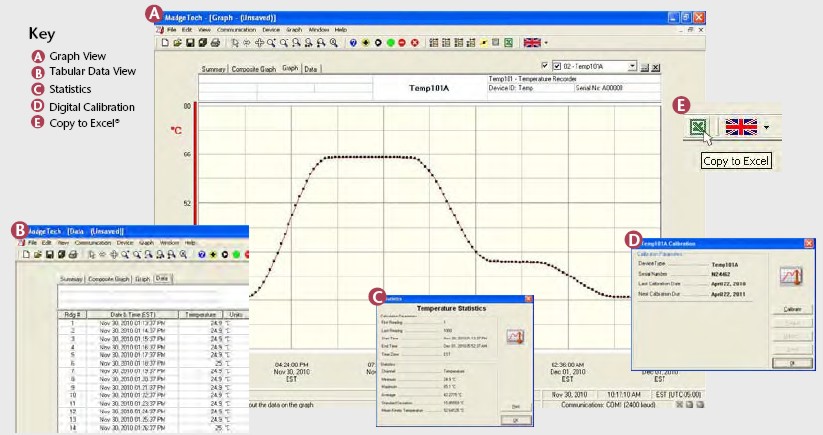The width and height of the screenshot is (823, 435).
Task: Click reading row 6 with 25 °C value
Action: click(152, 364)
